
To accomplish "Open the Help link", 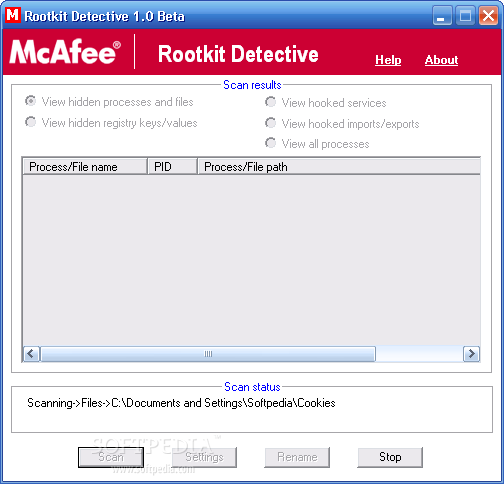I will point(388,60).
